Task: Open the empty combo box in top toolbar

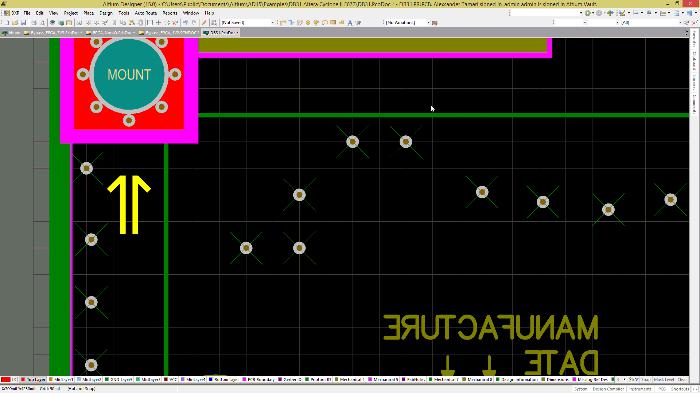Action: pos(547,13)
